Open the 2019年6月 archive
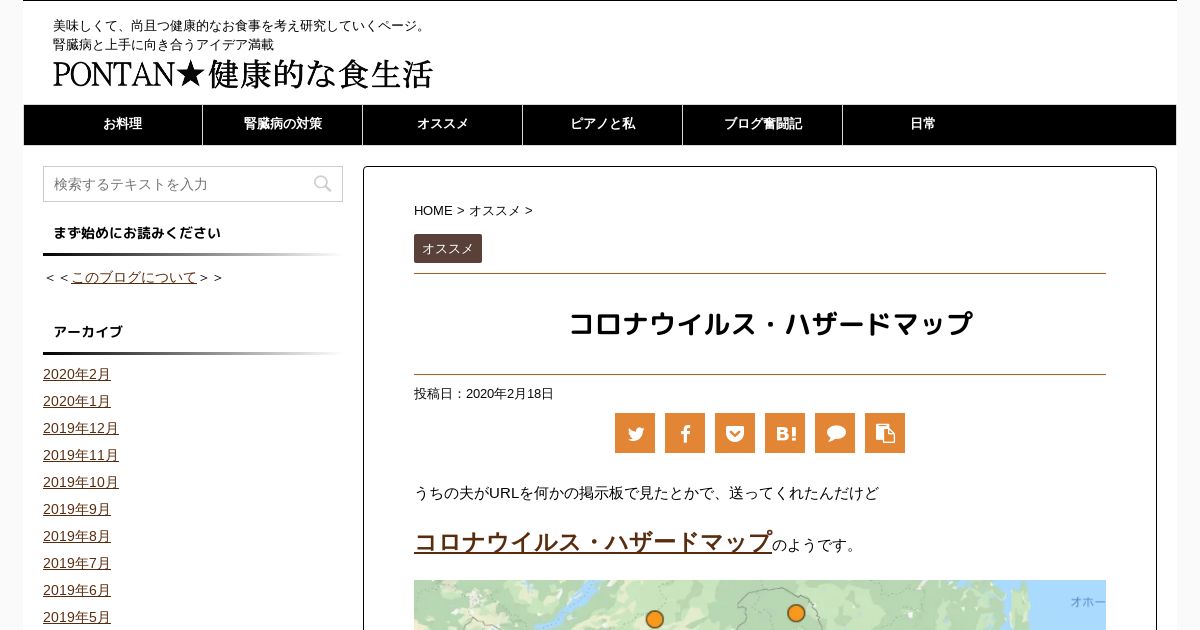1200x630 pixels. (x=77, y=590)
